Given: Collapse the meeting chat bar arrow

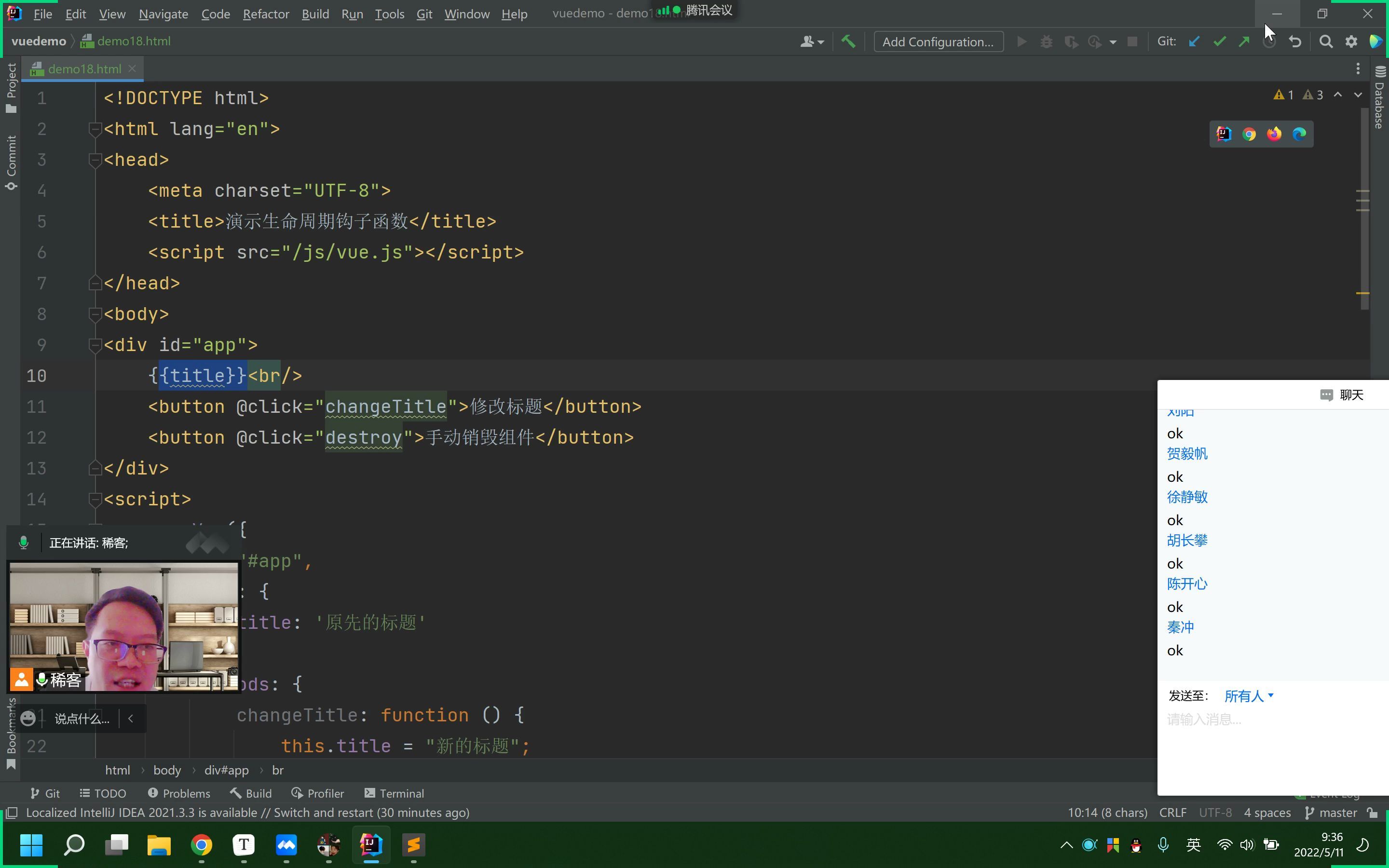Looking at the screenshot, I should pyautogui.click(x=131, y=718).
